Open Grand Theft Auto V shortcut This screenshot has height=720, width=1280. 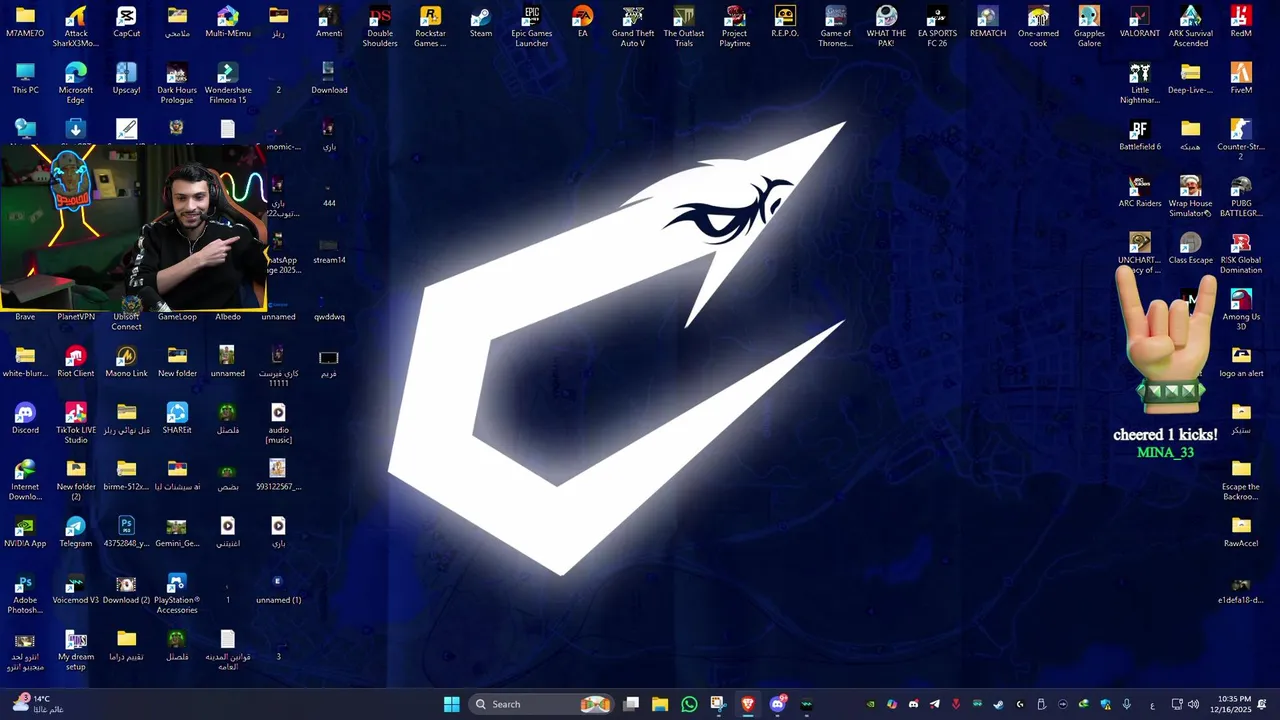point(633,27)
